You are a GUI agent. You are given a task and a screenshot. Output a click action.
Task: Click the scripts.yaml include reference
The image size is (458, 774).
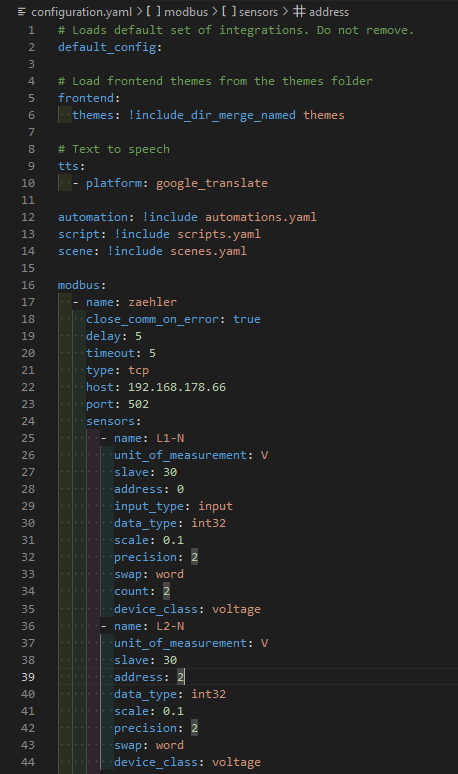219,234
